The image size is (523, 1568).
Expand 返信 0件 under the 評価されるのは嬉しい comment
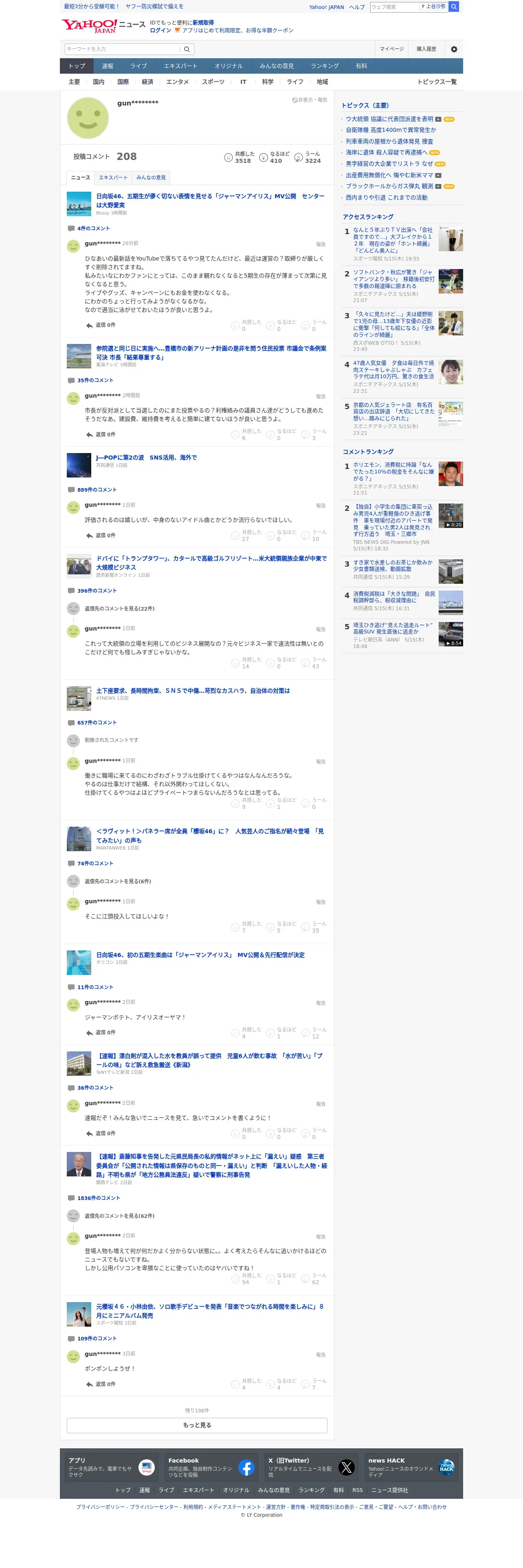(101, 536)
